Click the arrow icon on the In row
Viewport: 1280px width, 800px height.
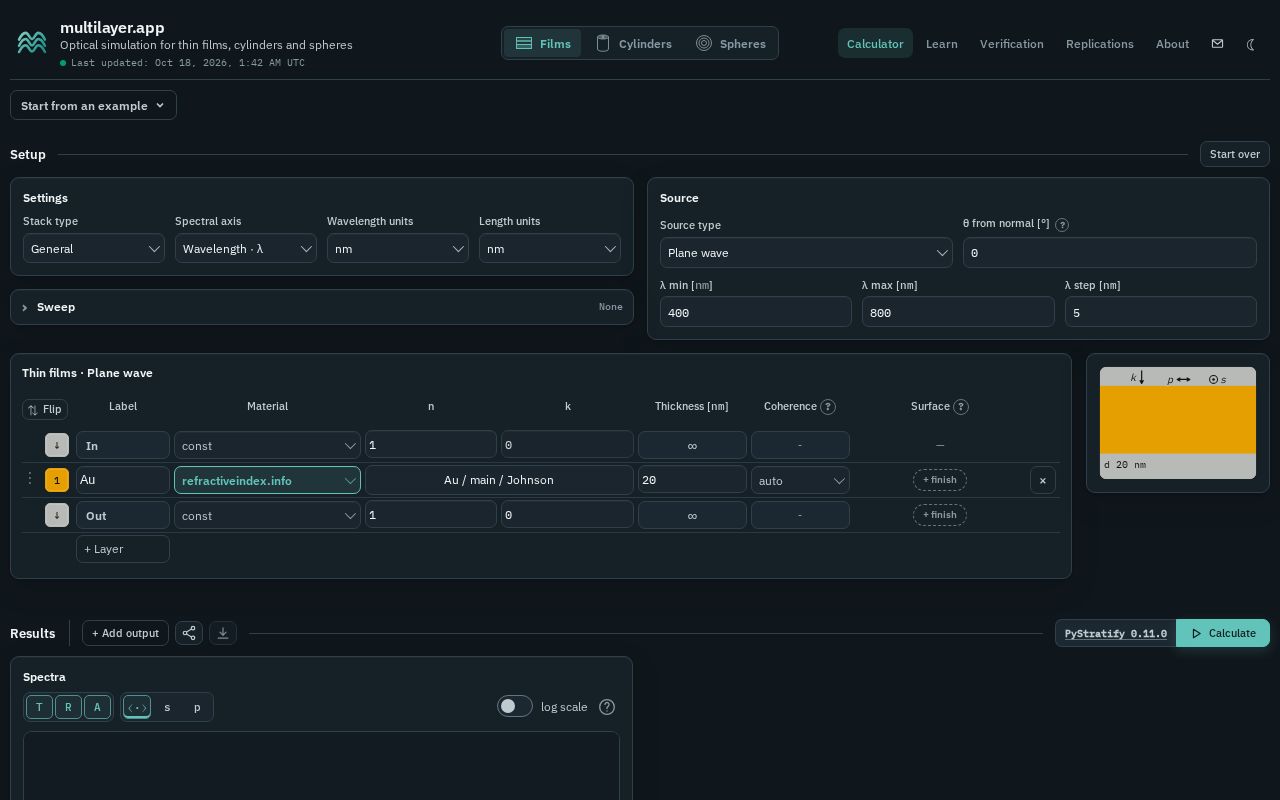[x=57, y=445]
